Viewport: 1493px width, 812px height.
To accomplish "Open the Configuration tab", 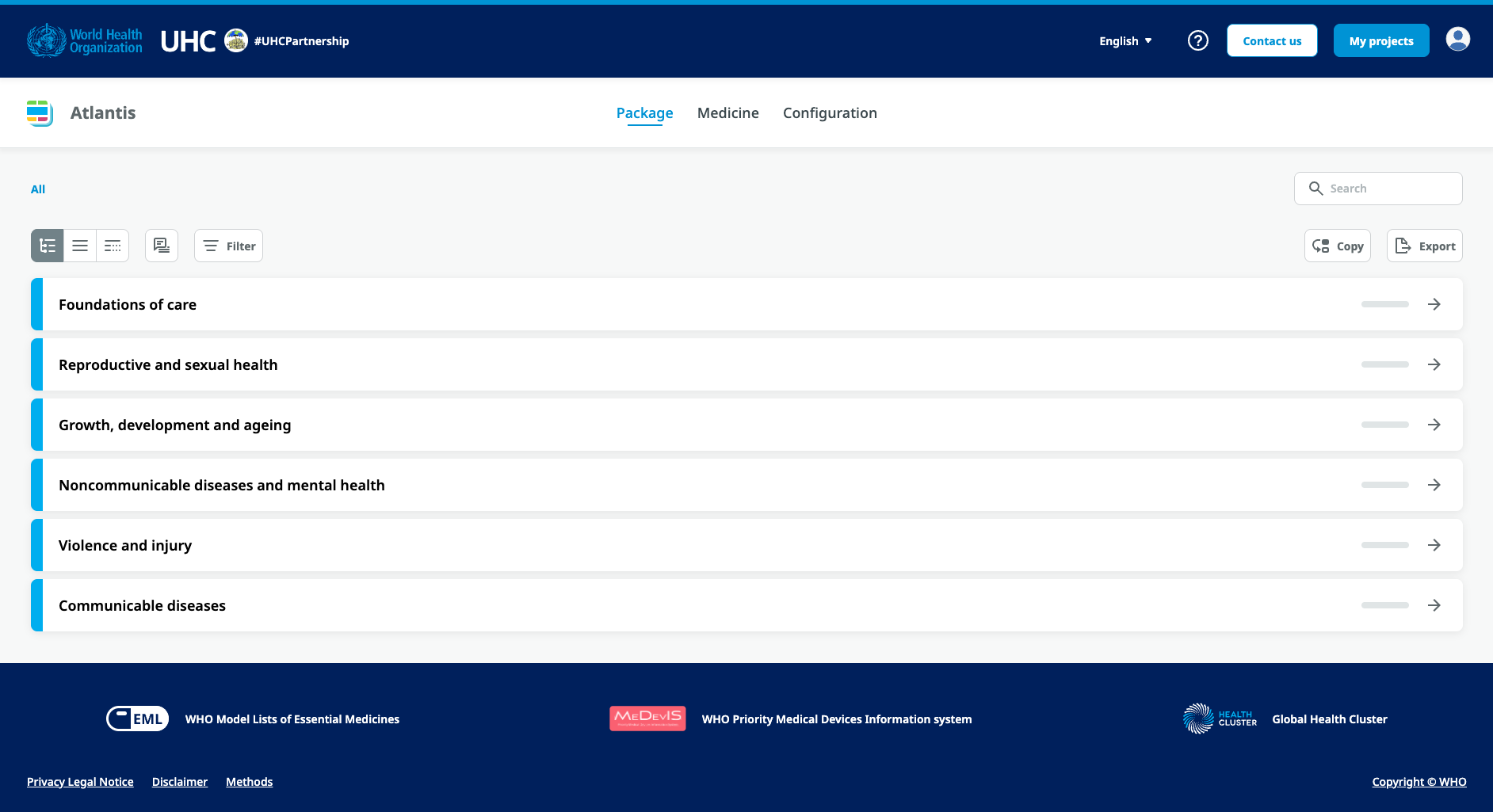I will coord(830,113).
